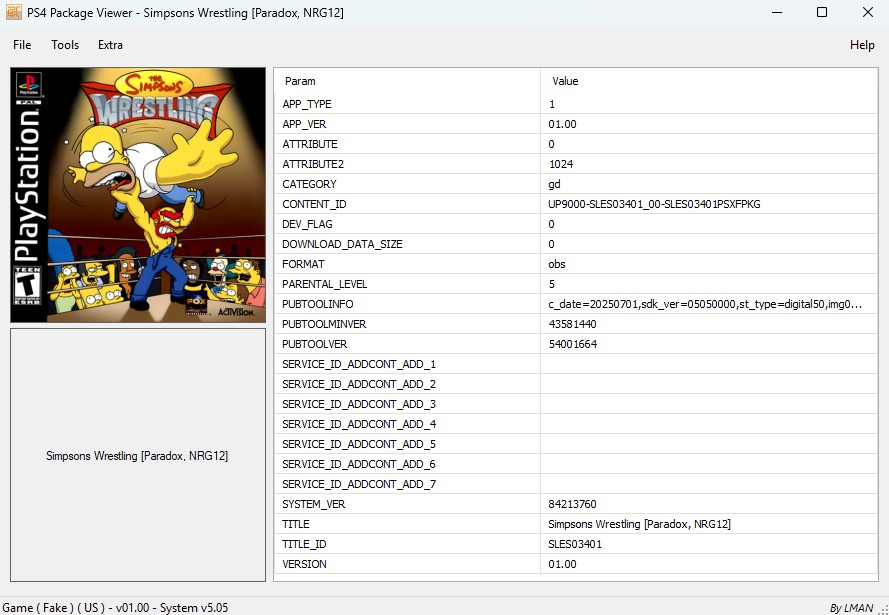The height and width of the screenshot is (615, 889).
Task: Open the Help menu
Action: coord(862,45)
